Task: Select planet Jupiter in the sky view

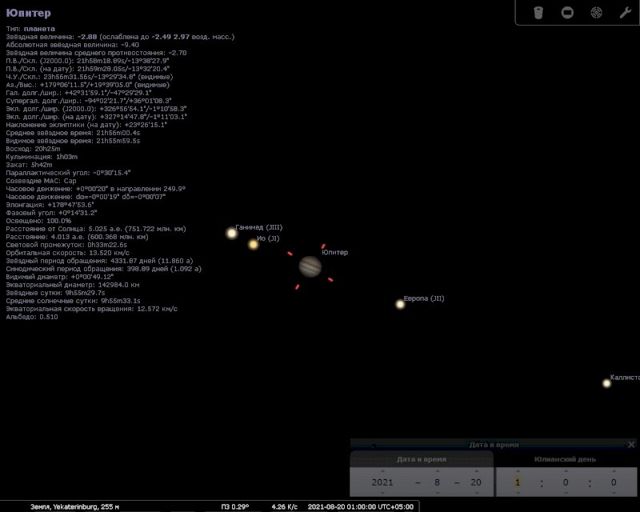Action: point(310,266)
